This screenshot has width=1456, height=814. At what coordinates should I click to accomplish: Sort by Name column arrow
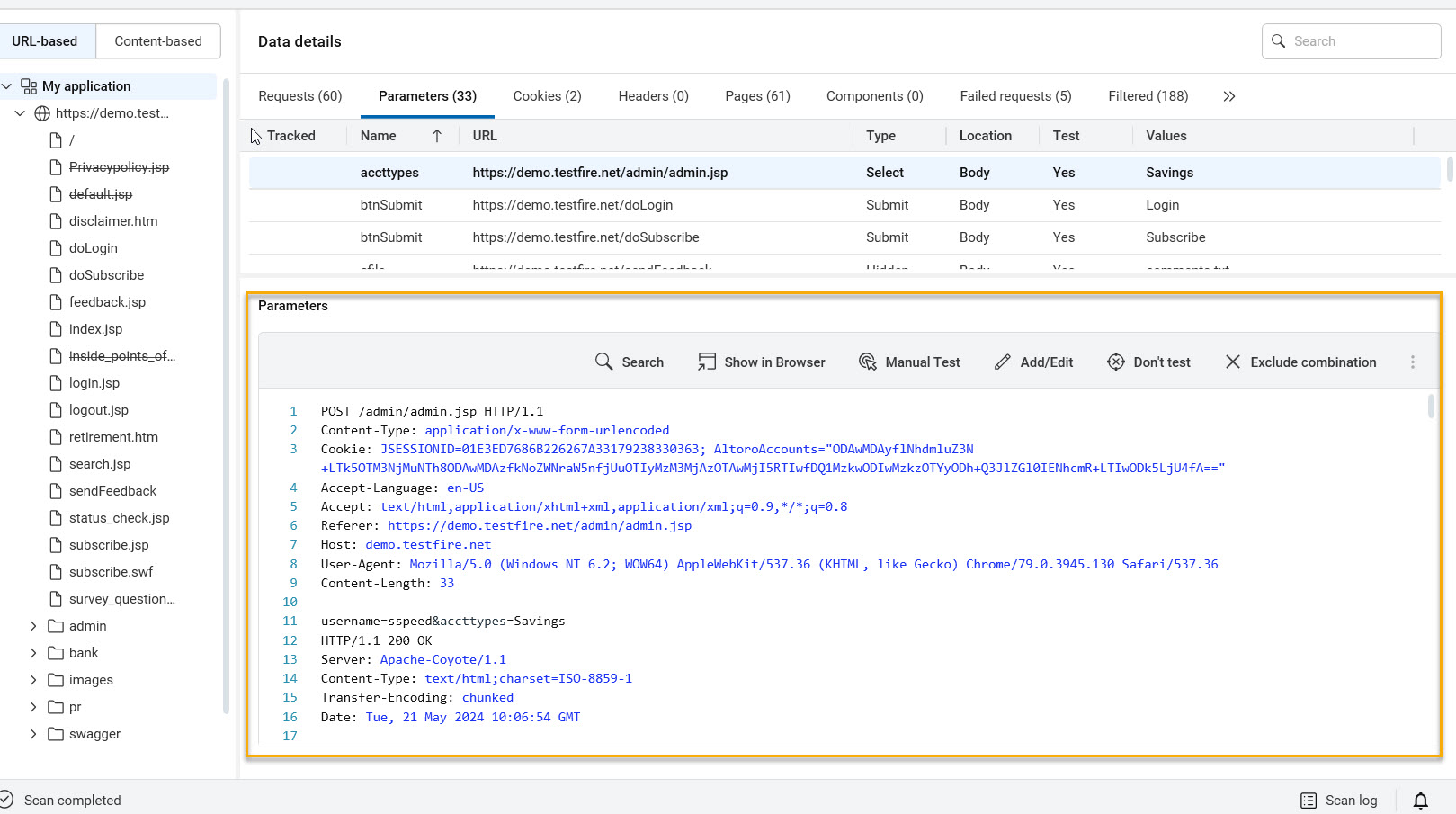click(x=437, y=136)
